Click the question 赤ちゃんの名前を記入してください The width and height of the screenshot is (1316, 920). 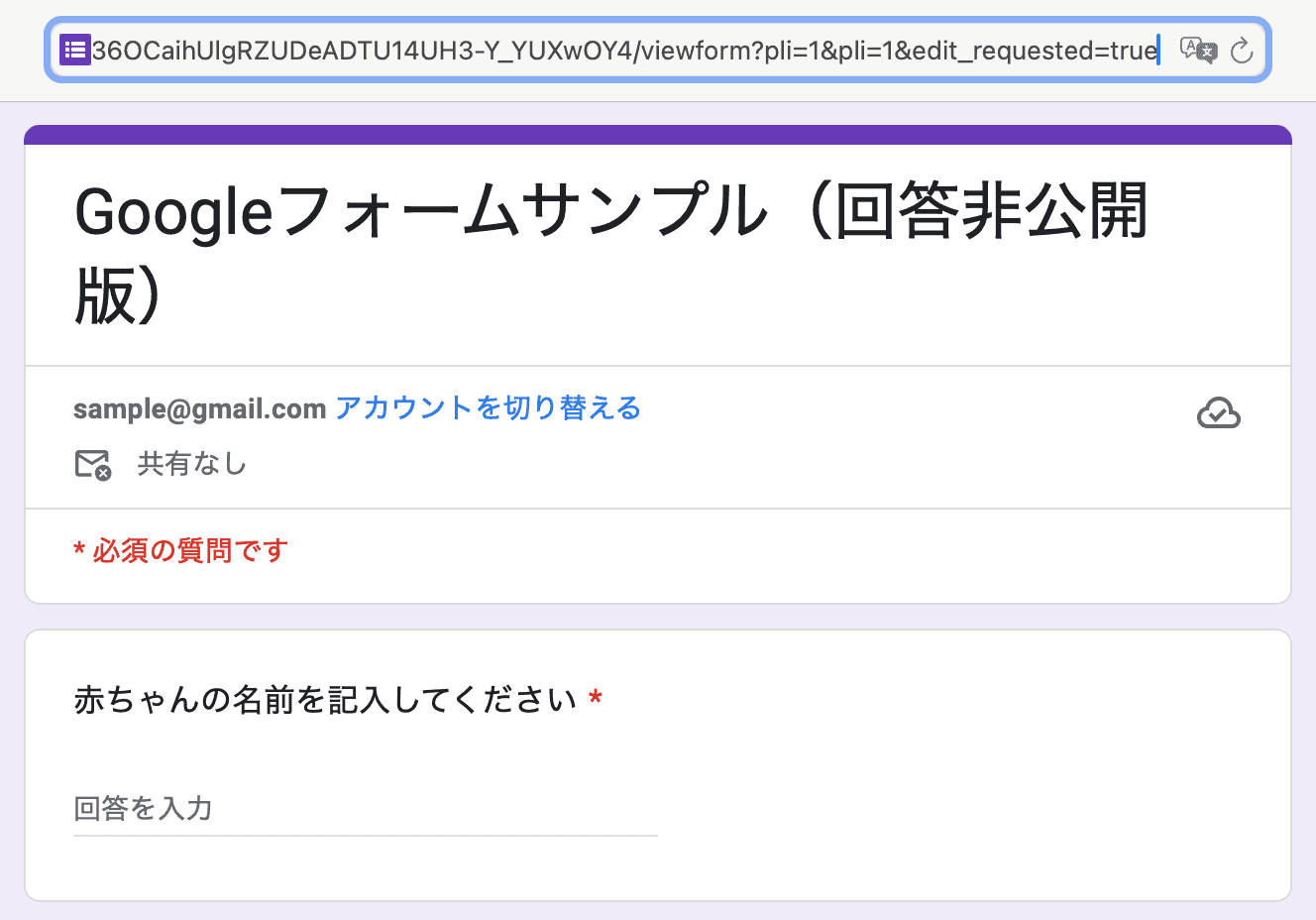click(x=325, y=700)
